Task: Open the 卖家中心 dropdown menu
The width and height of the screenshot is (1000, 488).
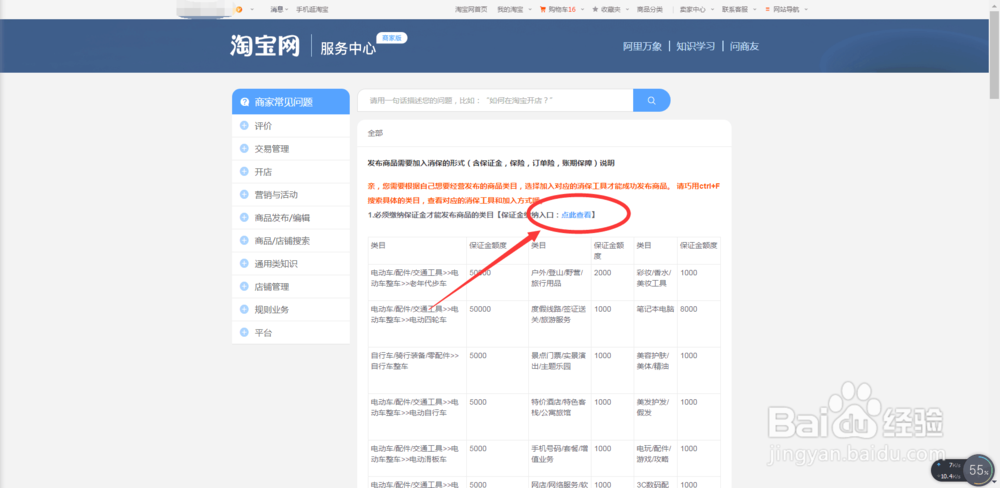Action: tap(696, 10)
